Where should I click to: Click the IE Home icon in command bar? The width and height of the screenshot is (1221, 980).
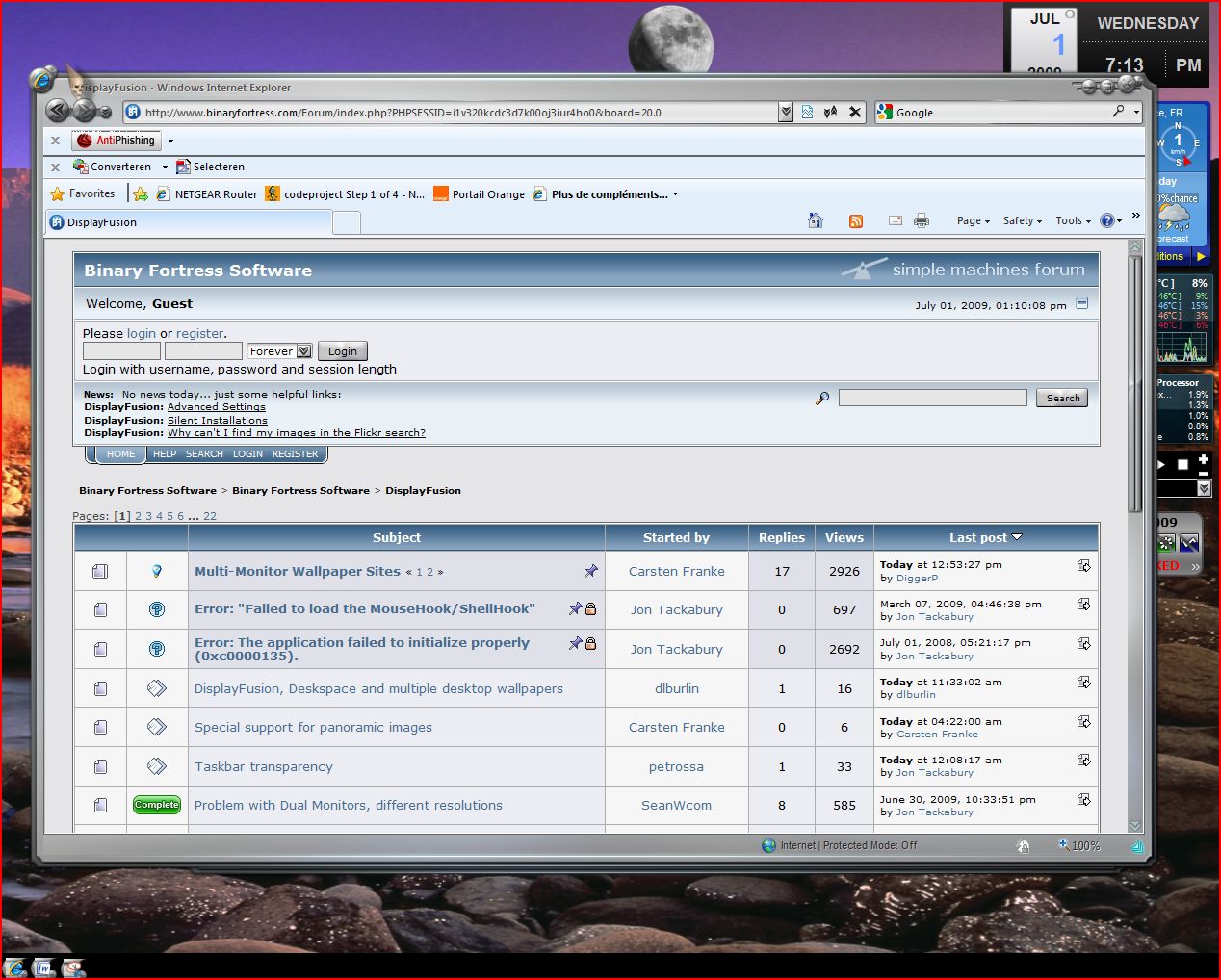click(816, 220)
